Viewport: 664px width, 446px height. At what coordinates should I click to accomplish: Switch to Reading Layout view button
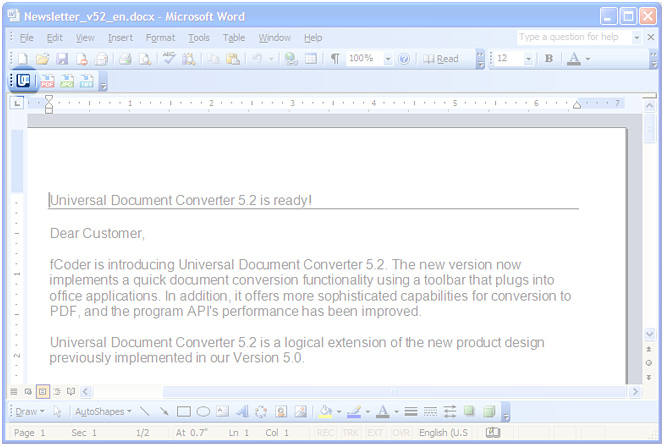[71, 391]
